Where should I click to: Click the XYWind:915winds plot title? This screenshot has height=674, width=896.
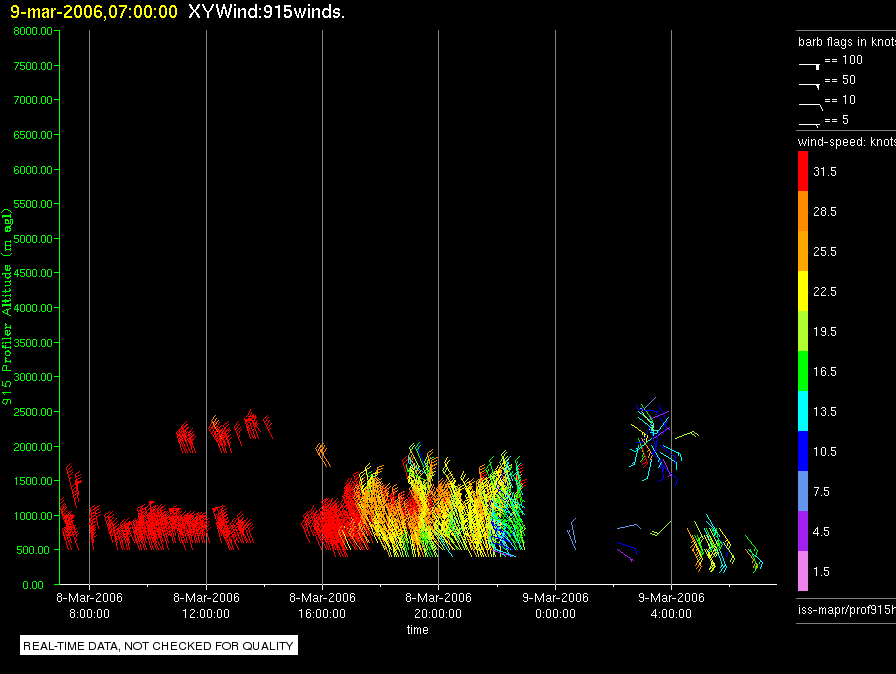[266, 12]
